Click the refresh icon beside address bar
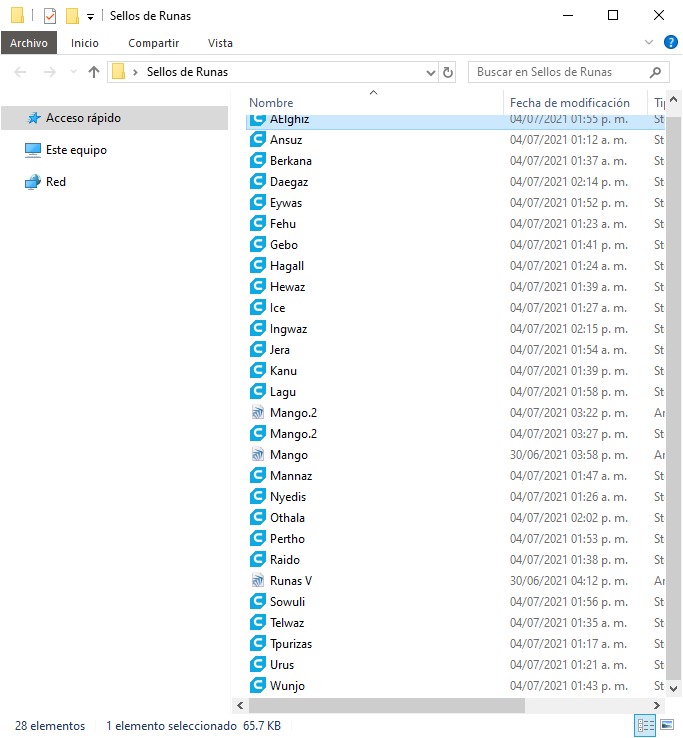The height and width of the screenshot is (738, 683). 448,72
